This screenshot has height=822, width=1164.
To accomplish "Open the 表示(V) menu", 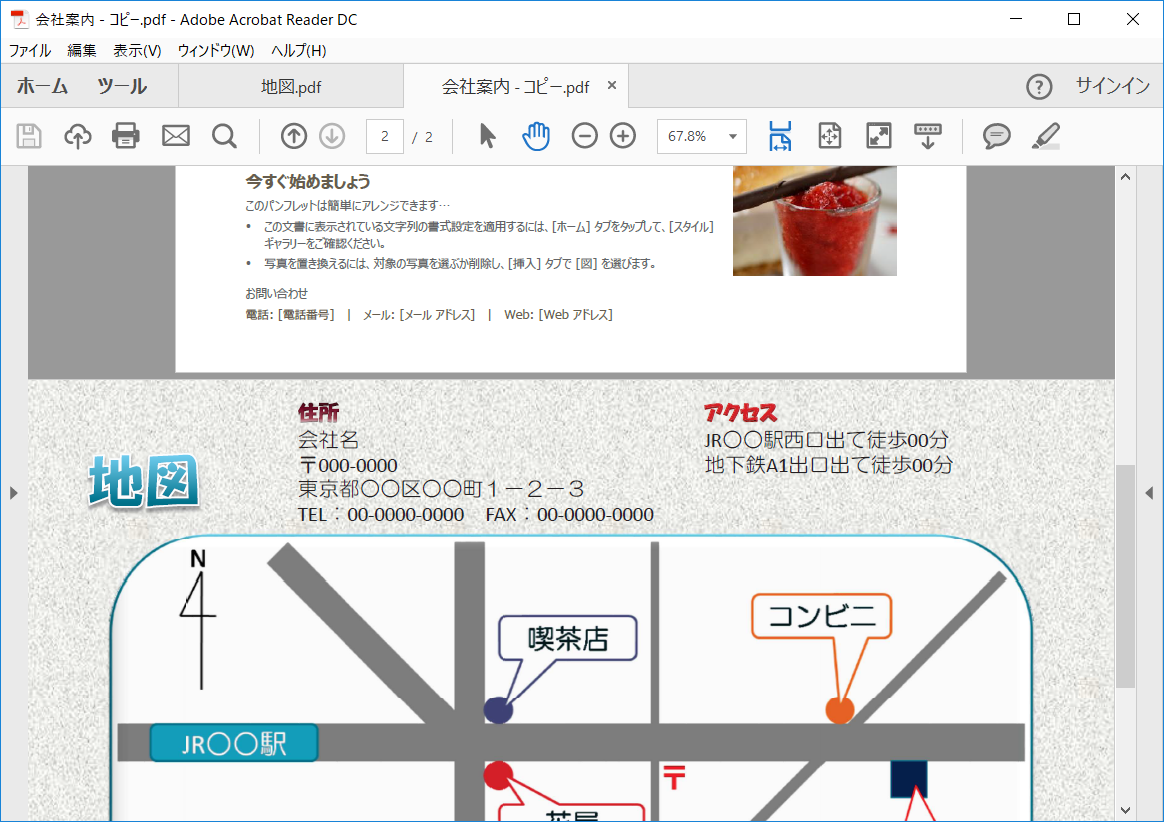I will pos(135,50).
